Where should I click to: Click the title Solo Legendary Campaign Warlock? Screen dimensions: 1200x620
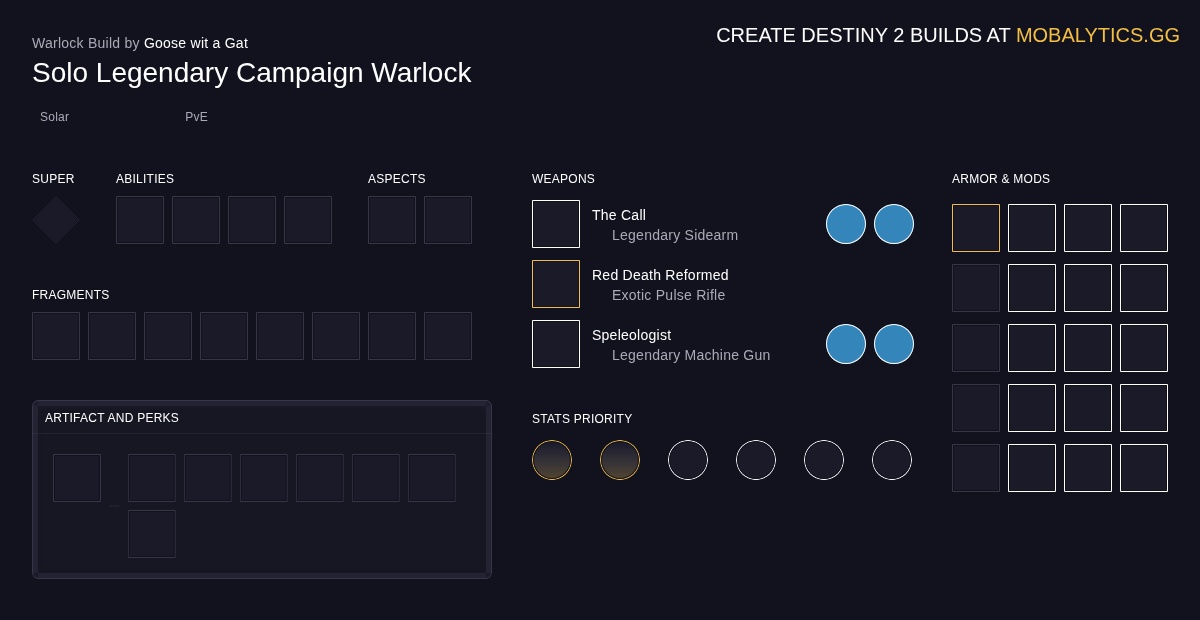[x=251, y=73]
